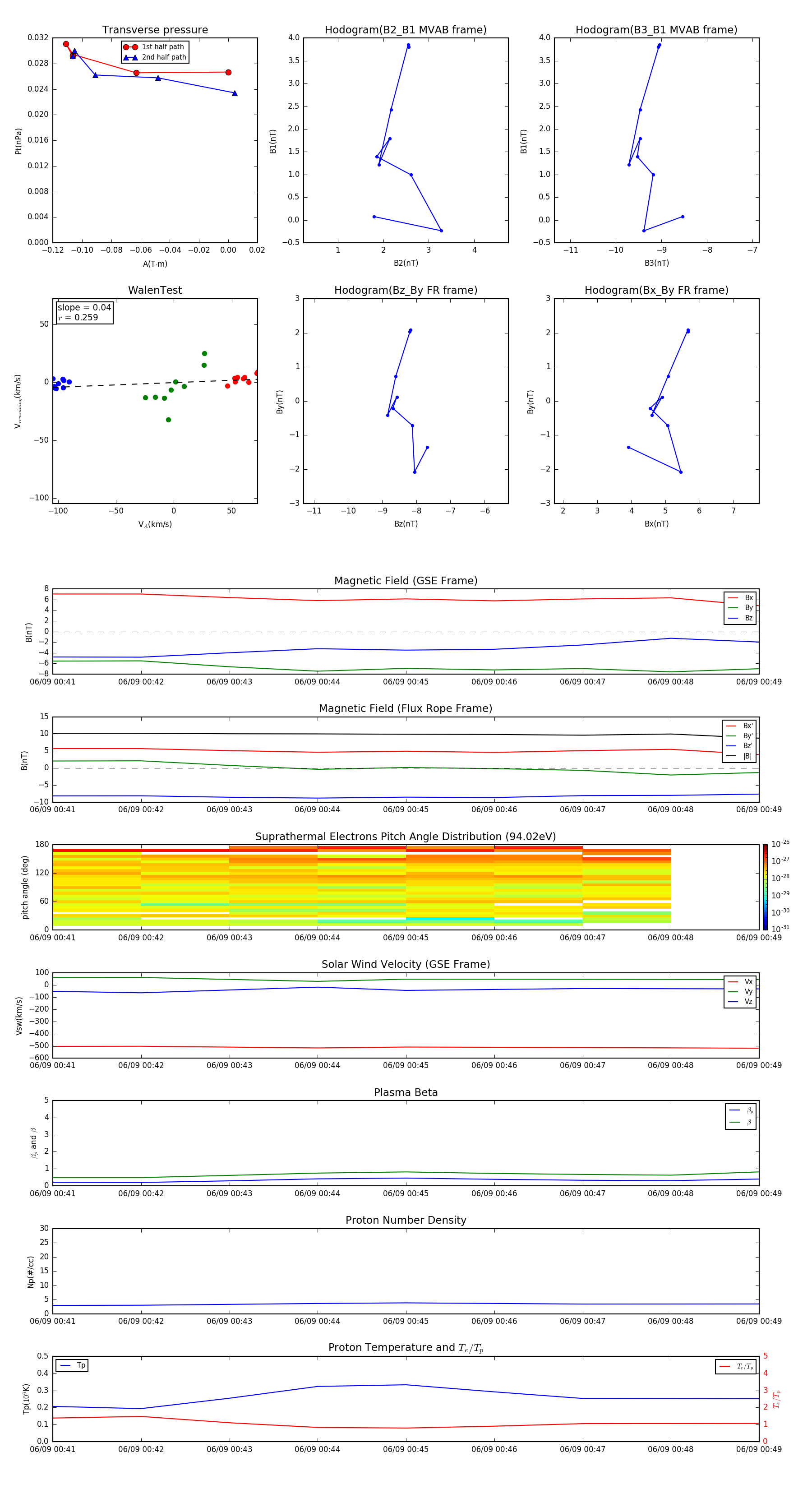812x1489 pixels.
Task: Click the 'pitch angle (deg)' axis label
Action: pos(25,887)
